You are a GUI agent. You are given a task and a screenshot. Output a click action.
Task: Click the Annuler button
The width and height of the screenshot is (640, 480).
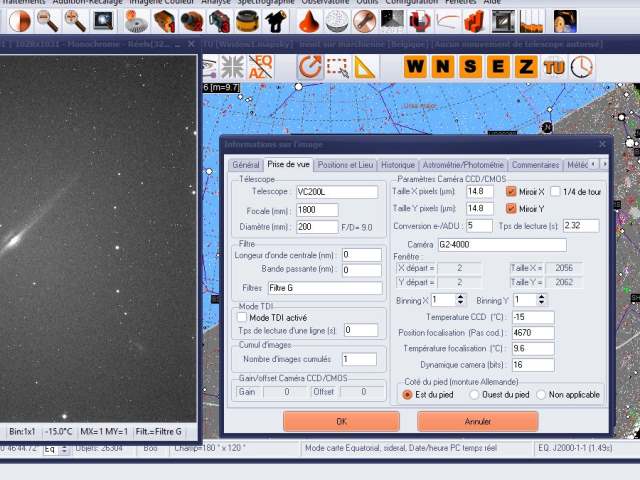coord(478,421)
